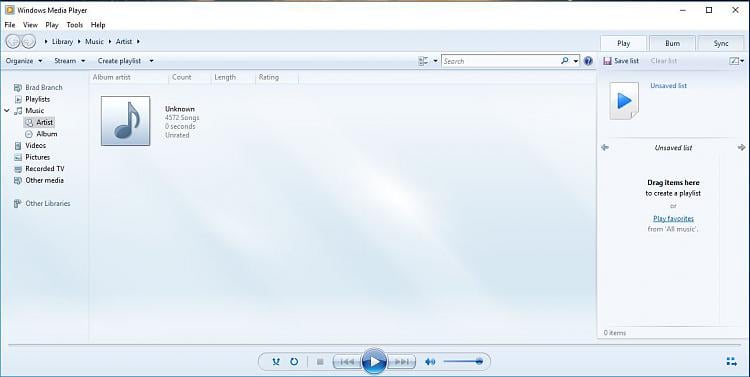Screen dimensions: 750x377
Task: Click the Play favorites link
Action: point(673,219)
